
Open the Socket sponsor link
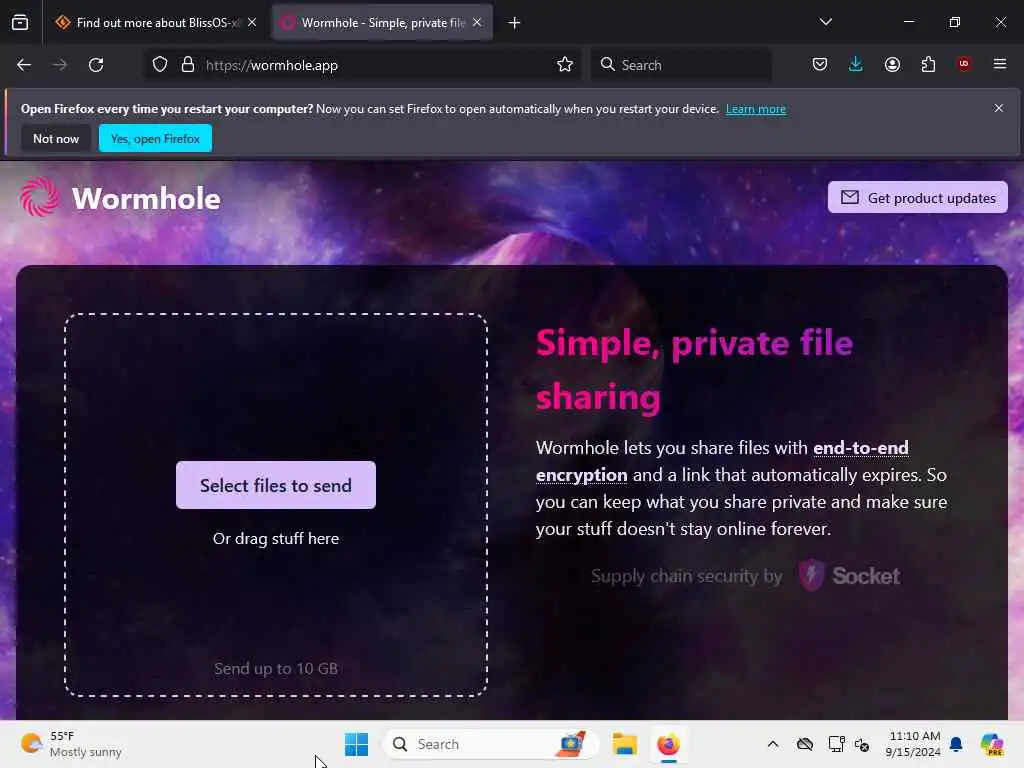[x=849, y=575]
